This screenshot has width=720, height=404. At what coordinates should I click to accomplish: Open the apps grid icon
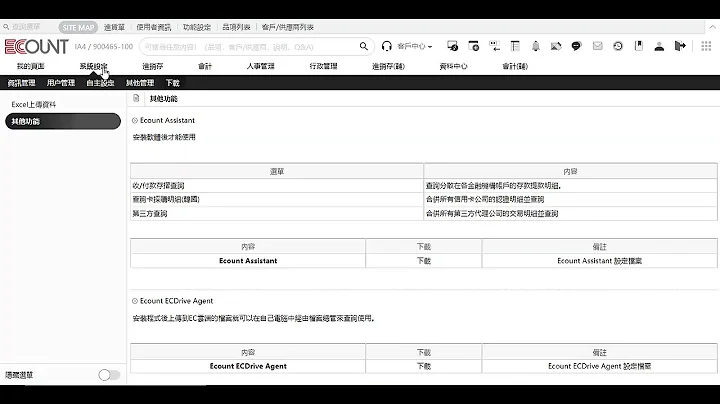[706, 46]
